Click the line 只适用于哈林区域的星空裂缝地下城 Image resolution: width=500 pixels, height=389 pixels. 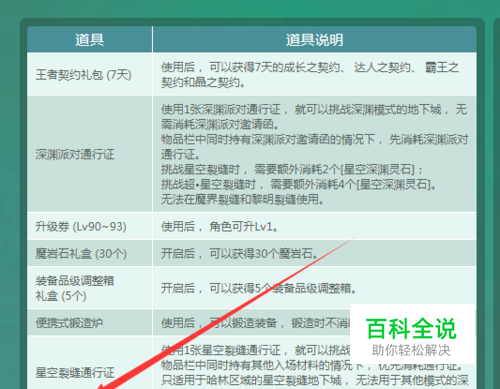pyautogui.click(x=315, y=380)
